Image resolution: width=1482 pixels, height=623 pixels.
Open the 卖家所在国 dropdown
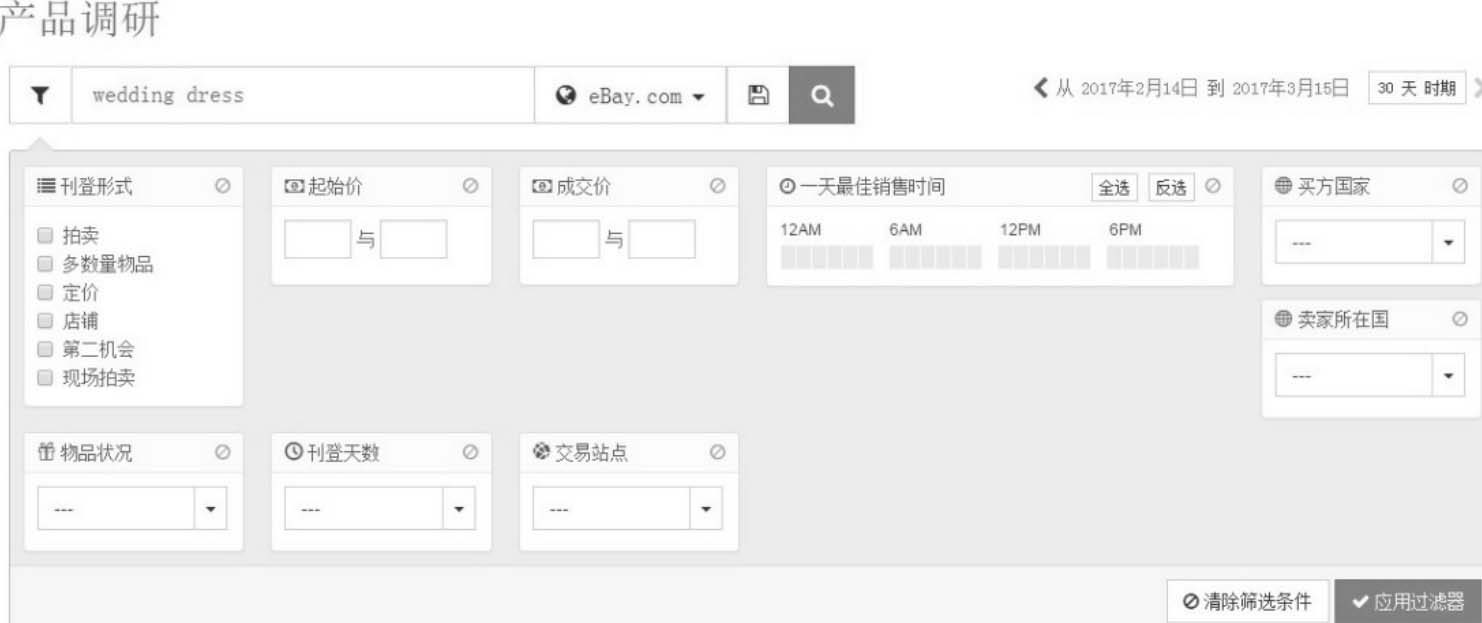point(1369,375)
